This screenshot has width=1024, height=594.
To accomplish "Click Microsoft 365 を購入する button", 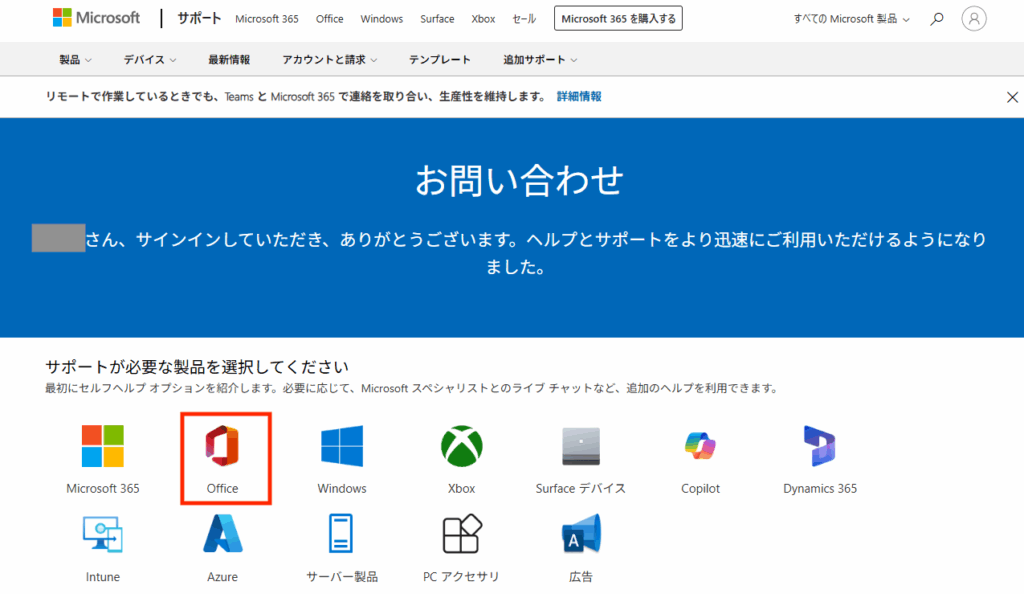I will click(x=618, y=18).
